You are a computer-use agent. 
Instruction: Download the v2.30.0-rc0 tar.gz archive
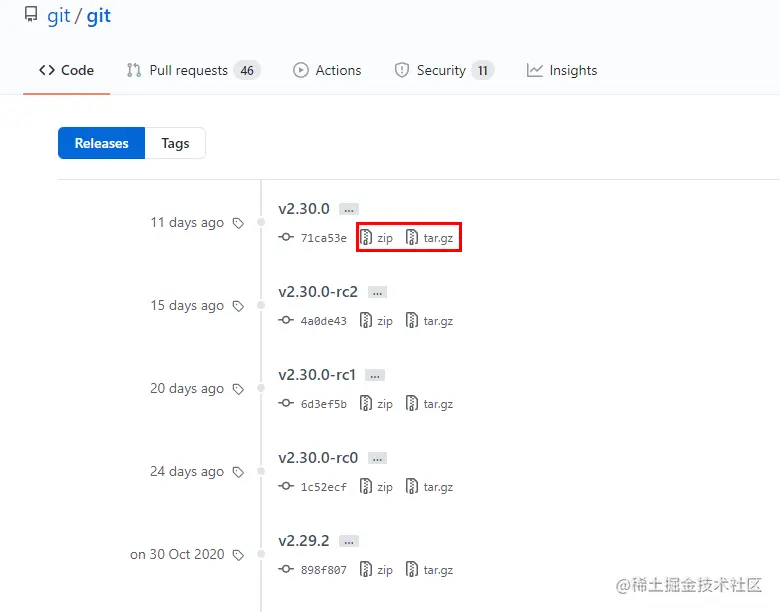click(429, 487)
